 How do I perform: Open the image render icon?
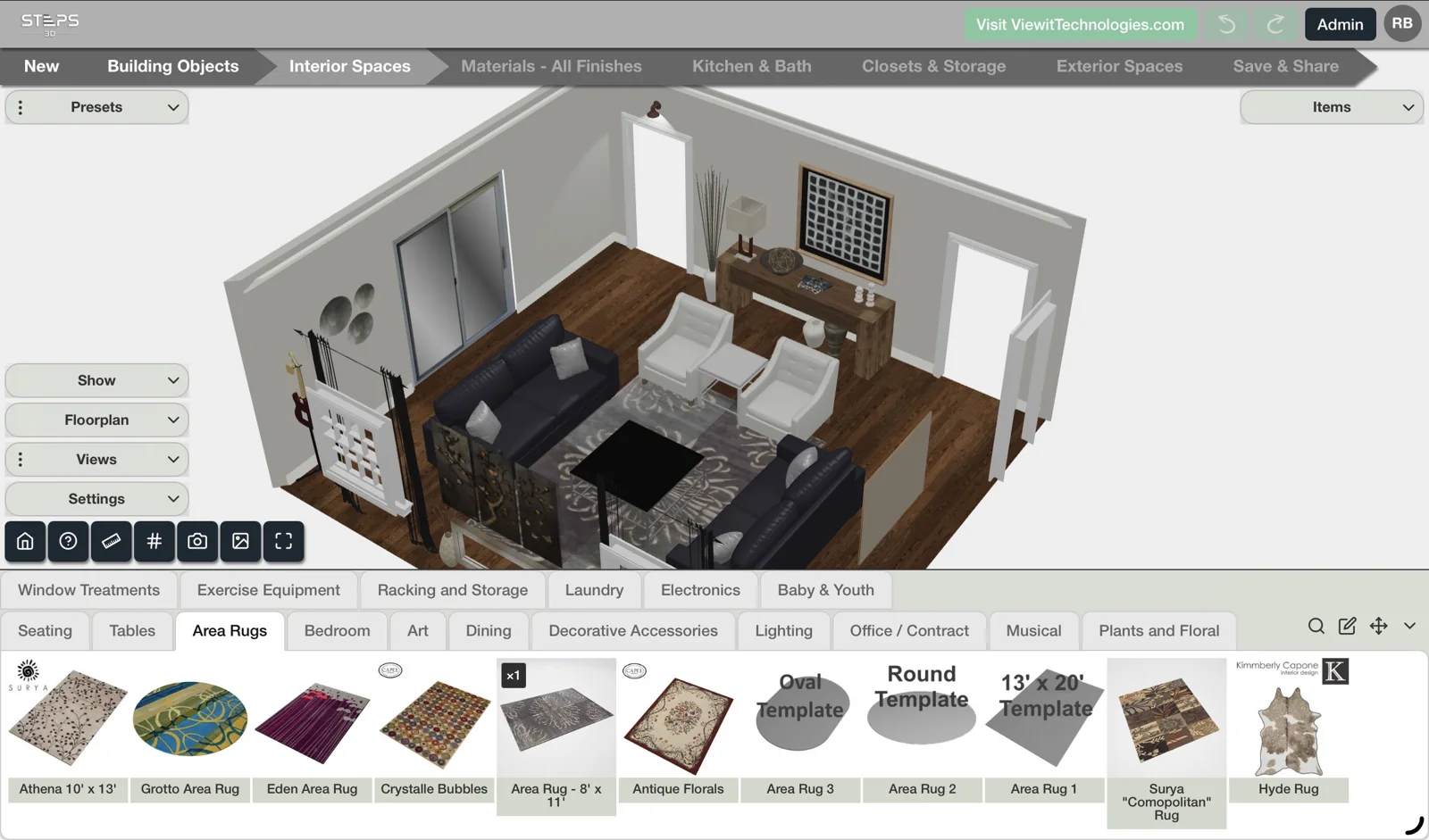click(x=240, y=541)
